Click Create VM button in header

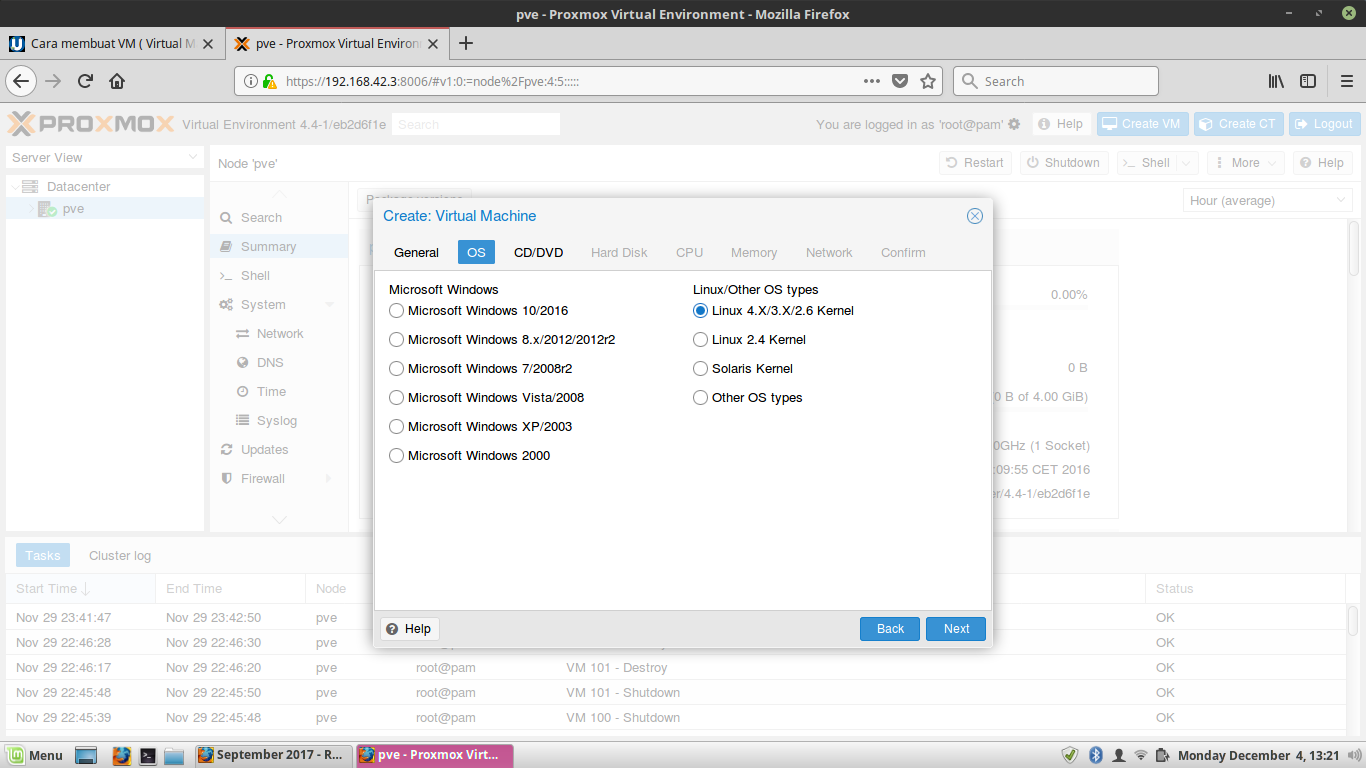[x=1141, y=124]
